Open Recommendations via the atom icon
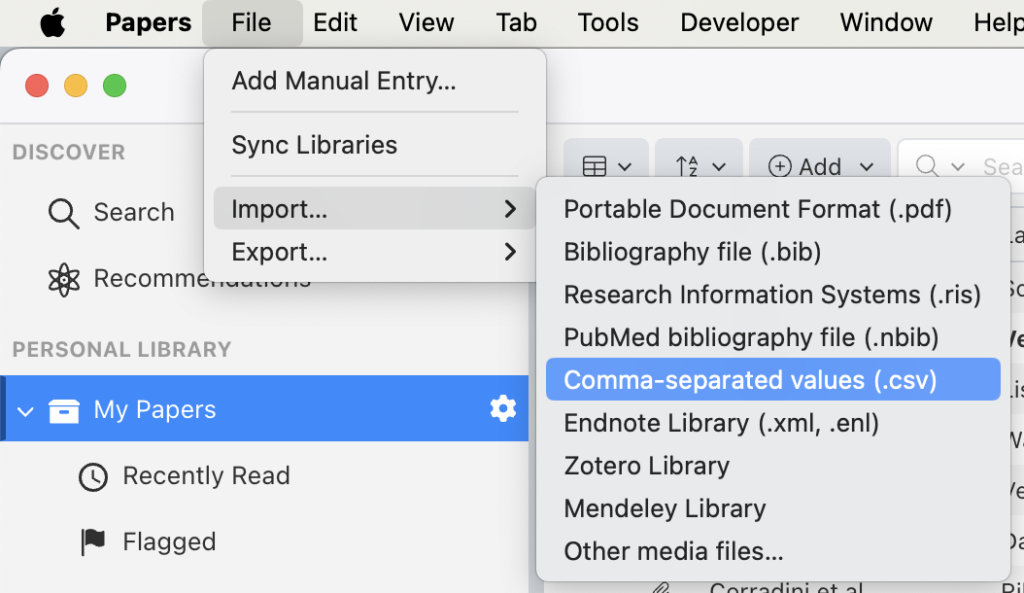 pos(64,279)
